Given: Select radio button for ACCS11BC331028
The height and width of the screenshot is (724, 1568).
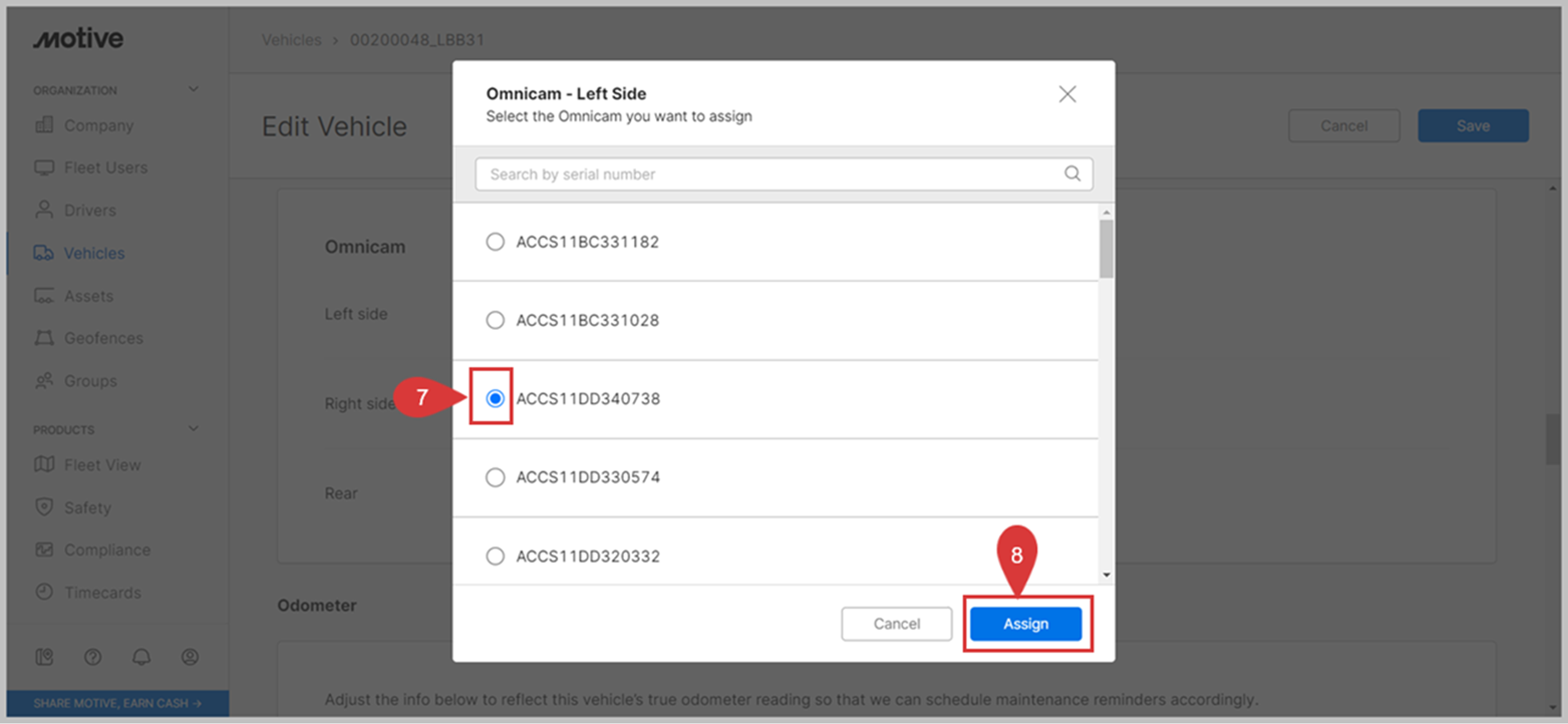Looking at the screenshot, I should coord(495,320).
